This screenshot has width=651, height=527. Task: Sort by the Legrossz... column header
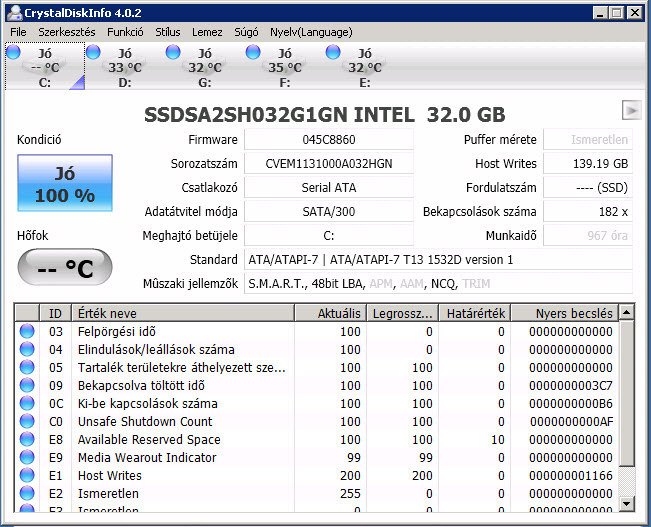click(402, 313)
